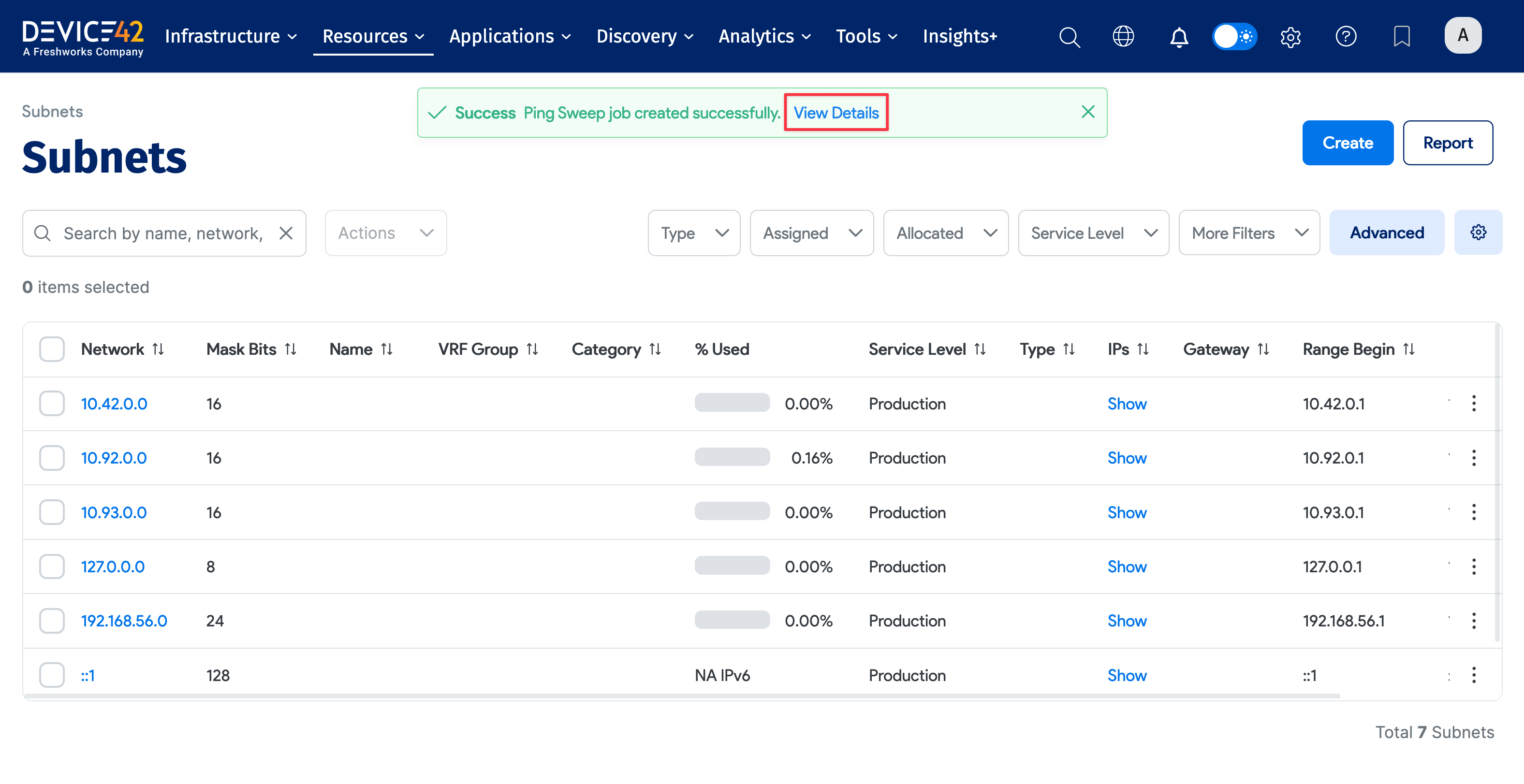
Task: Click the blue Create button
Action: (x=1347, y=143)
